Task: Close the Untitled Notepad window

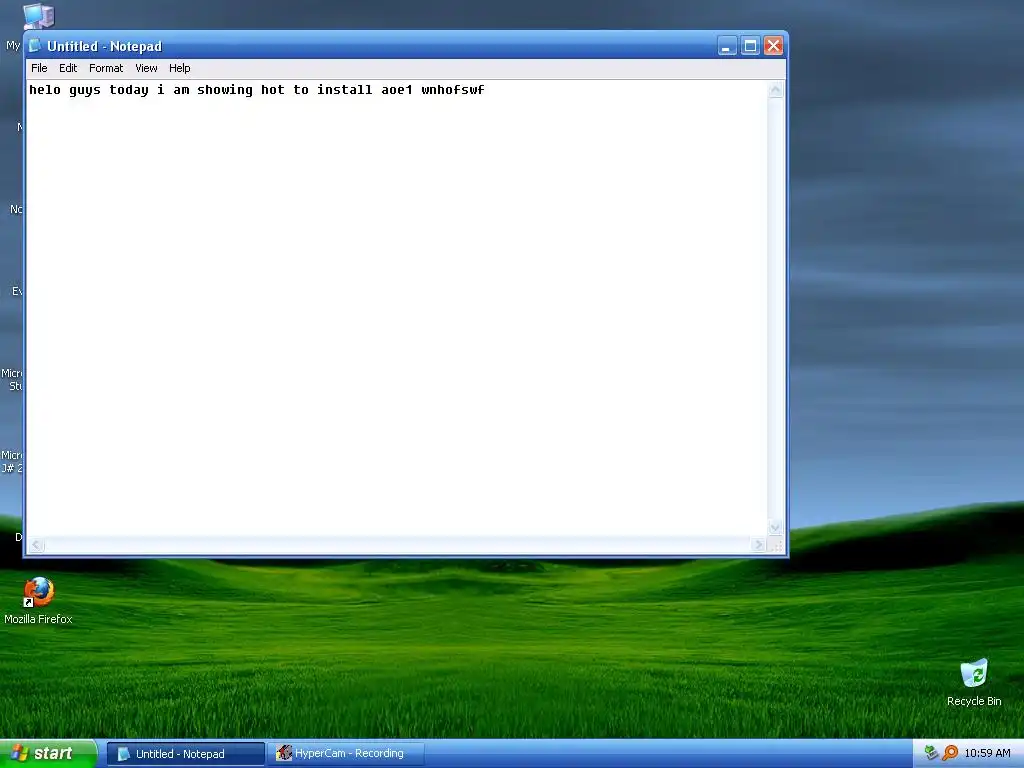Action: pyautogui.click(x=773, y=46)
